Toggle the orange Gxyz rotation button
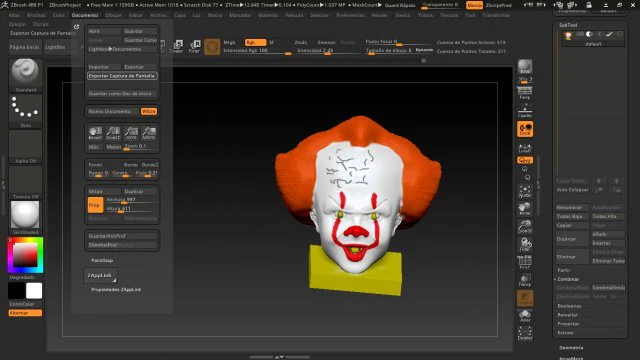This screenshot has width=640, height=360. pos(525,160)
